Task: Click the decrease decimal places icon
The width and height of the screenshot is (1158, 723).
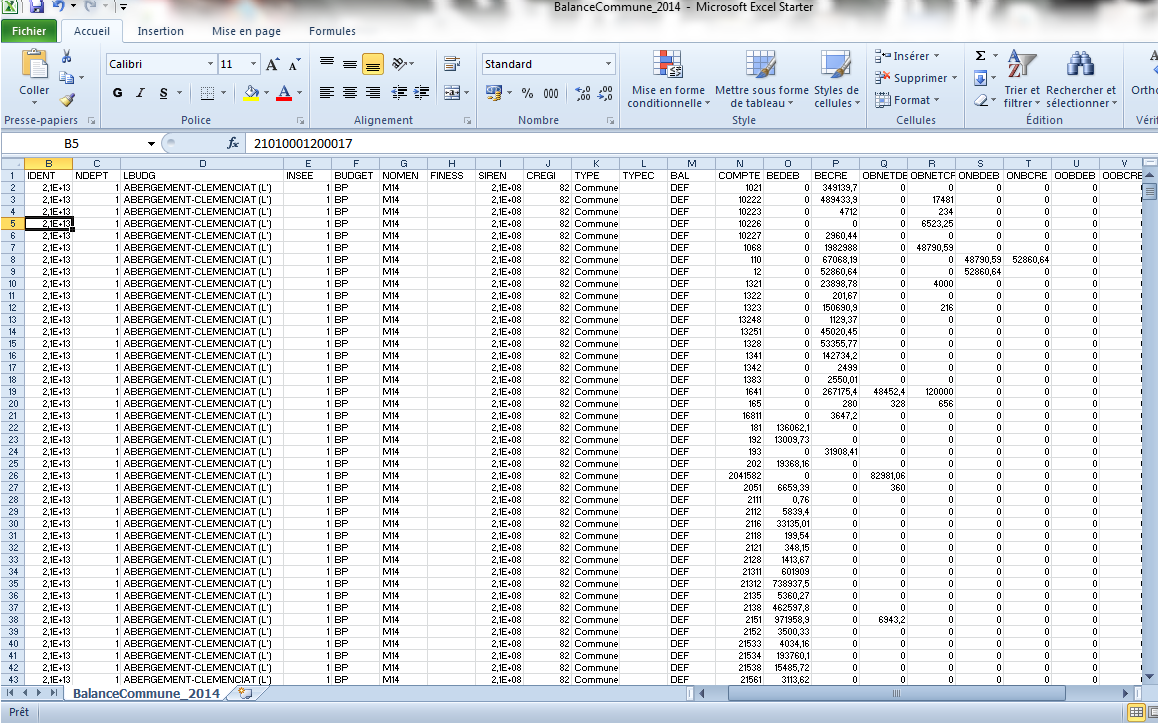Action: click(x=605, y=93)
